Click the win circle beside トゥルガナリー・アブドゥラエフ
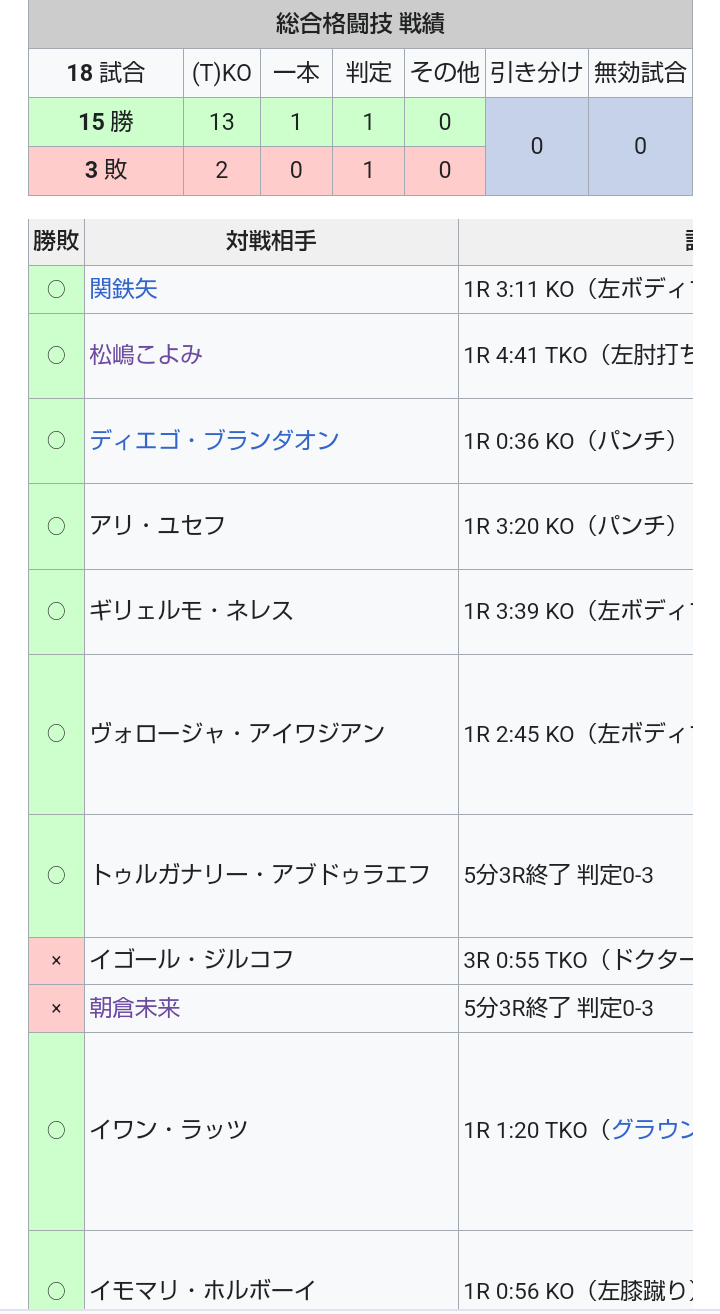 [x=56, y=875]
